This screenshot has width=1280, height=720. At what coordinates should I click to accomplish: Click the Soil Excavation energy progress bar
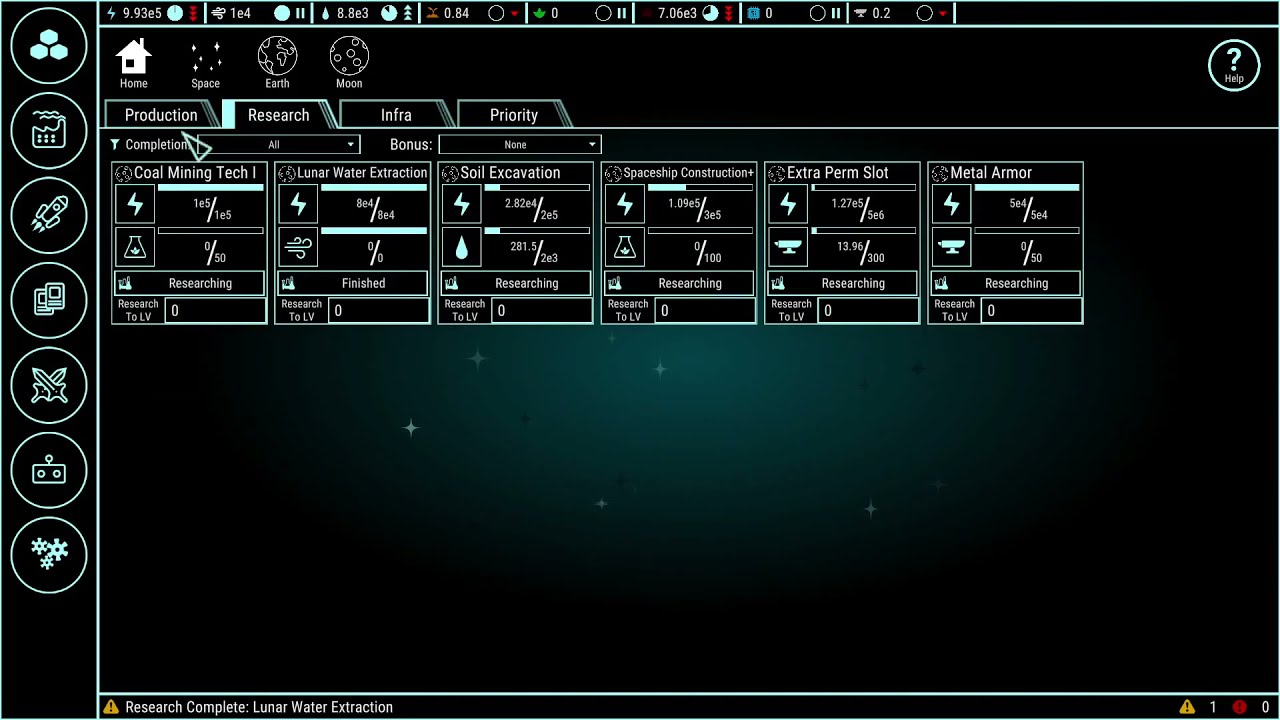coord(537,188)
